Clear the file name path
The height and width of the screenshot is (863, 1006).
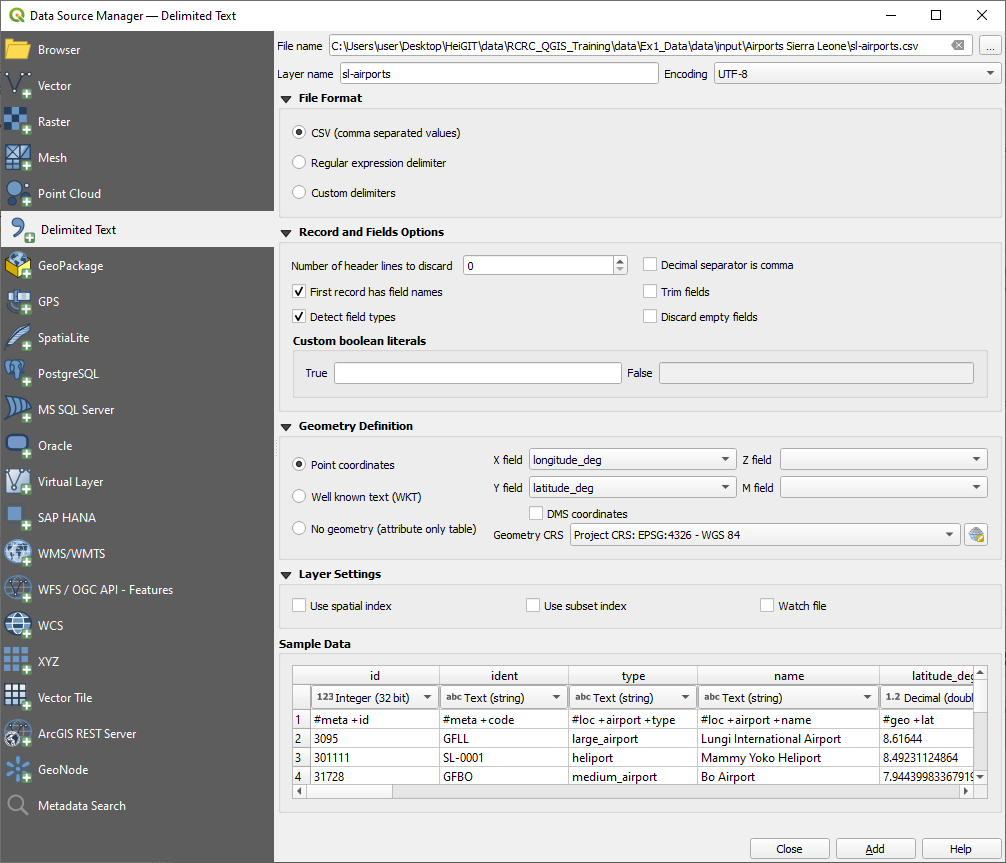958,46
